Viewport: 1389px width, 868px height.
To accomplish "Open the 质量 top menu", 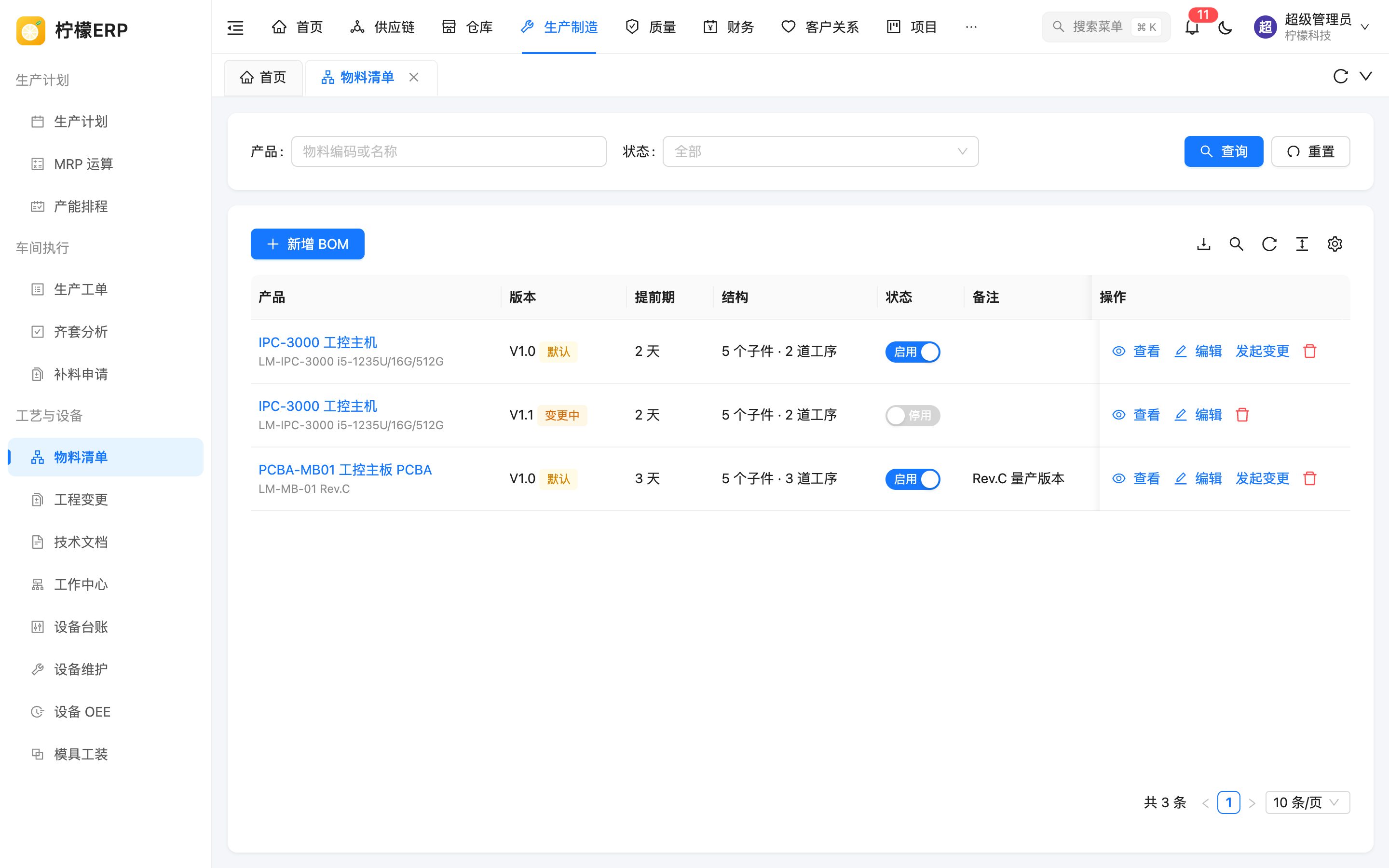I will click(650, 27).
